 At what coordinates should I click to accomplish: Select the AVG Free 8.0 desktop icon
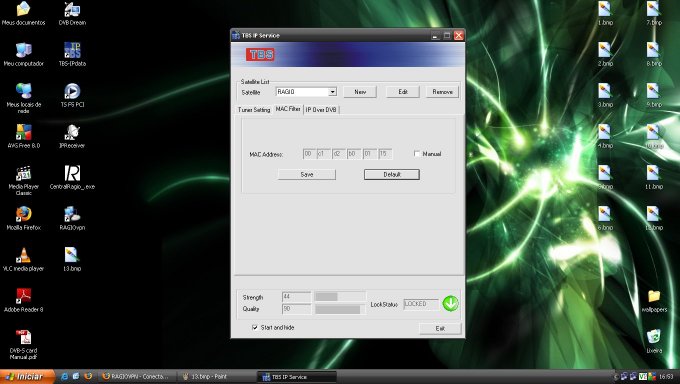(23, 136)
